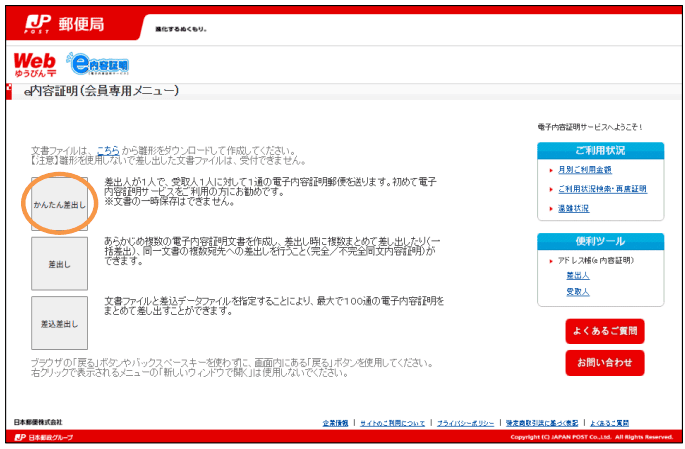The height and width of the screenshot is (449, 685).
Task: Open the こちら template download link
Action: (108, 151)
